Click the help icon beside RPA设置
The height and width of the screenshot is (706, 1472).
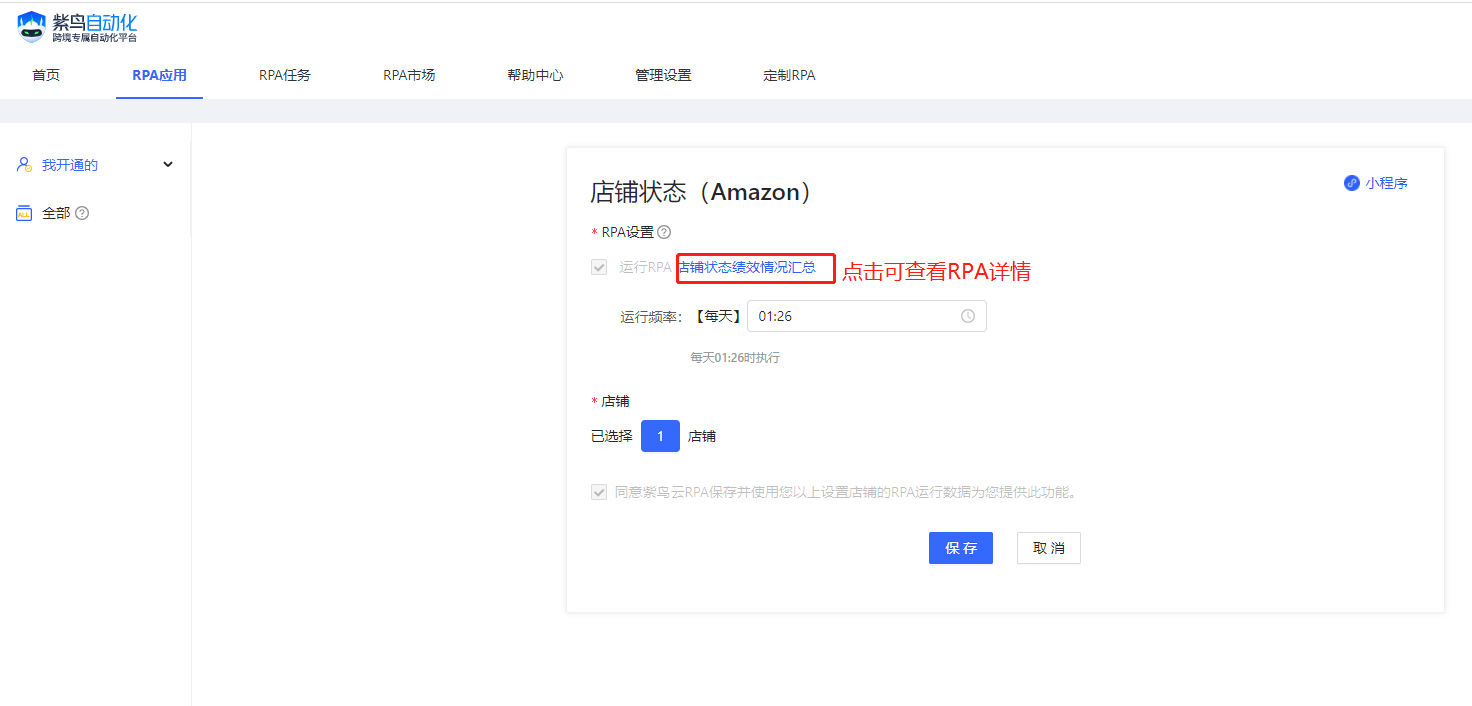click(664, 232)
